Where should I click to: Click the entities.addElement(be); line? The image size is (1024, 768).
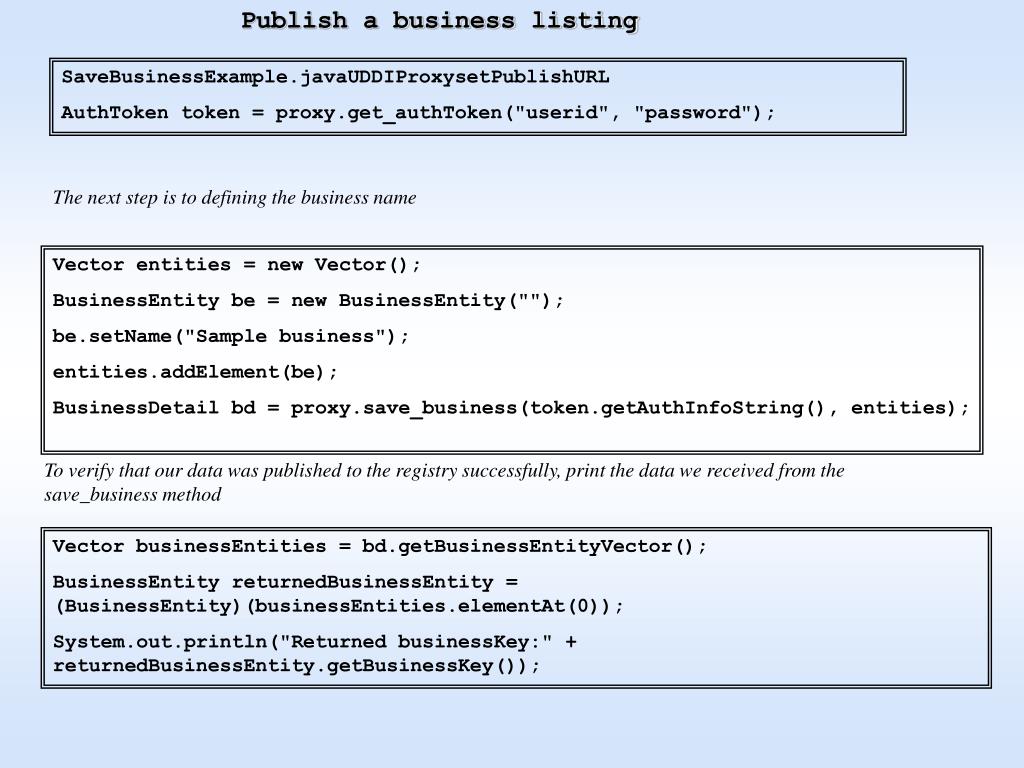[x=195, y=372]
